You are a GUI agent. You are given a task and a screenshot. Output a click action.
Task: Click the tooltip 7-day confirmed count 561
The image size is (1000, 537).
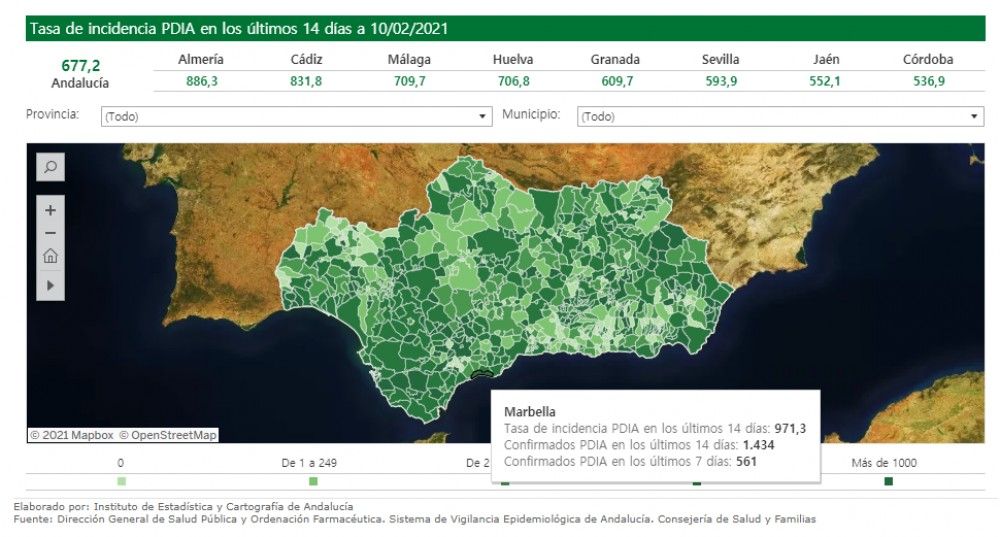click(x=746, y=462)
